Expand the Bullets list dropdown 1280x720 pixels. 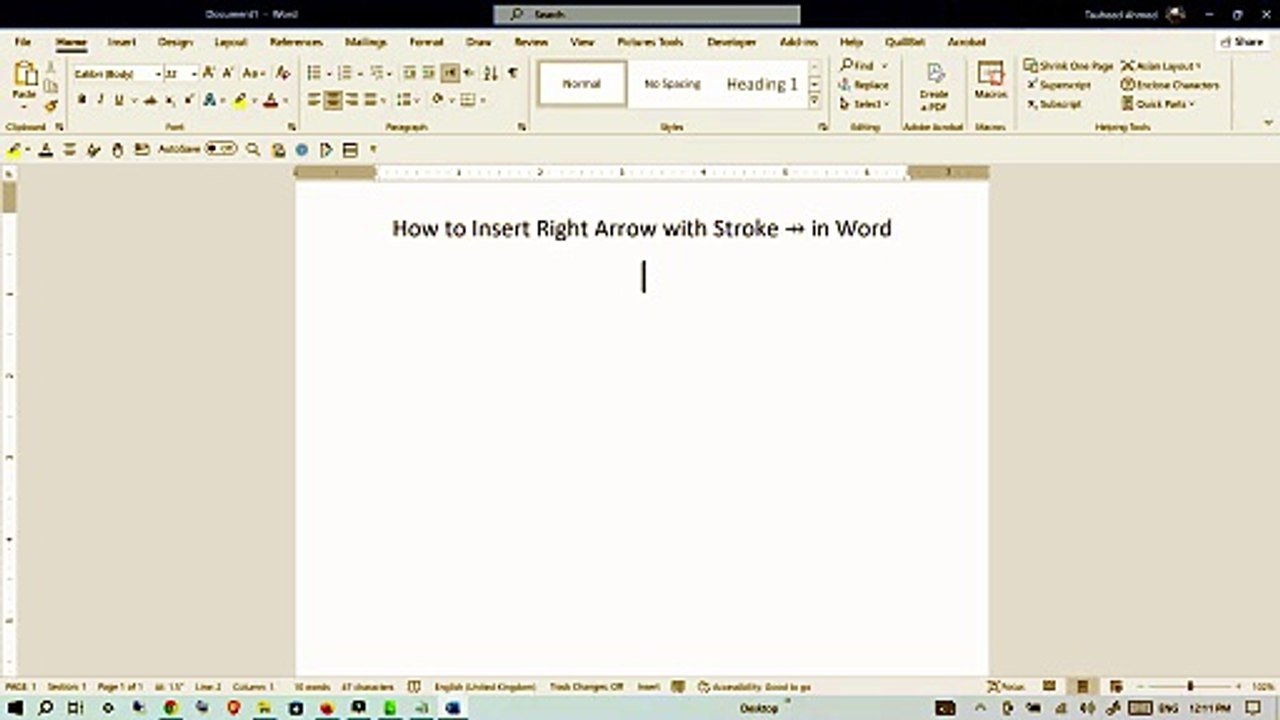pyautogui.click(x=328, y=74)
